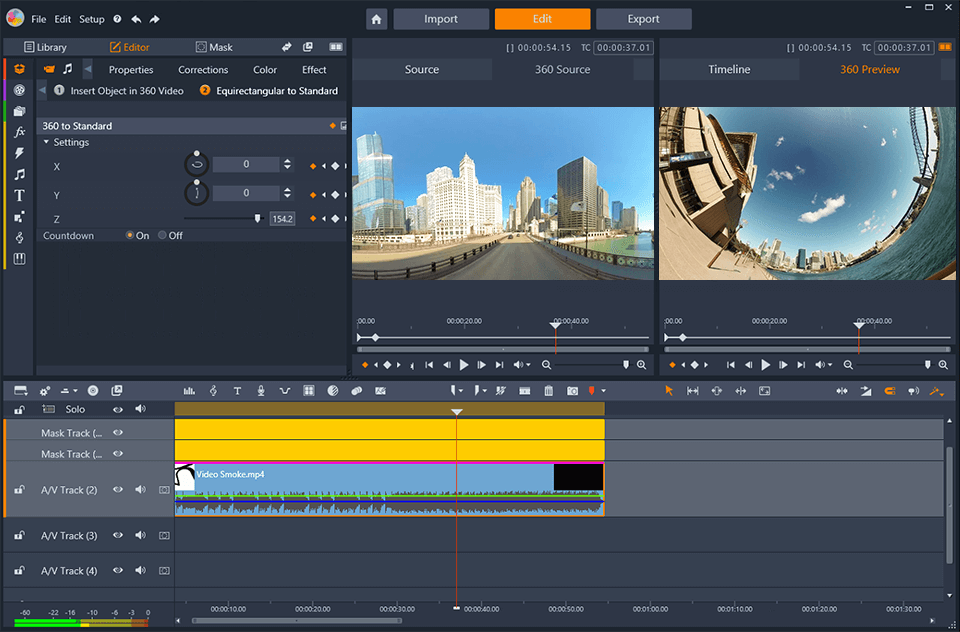This screenshot has height=632, width=960.
Task: Open the Titles (T) panel in sidebar
Action: 19,195
